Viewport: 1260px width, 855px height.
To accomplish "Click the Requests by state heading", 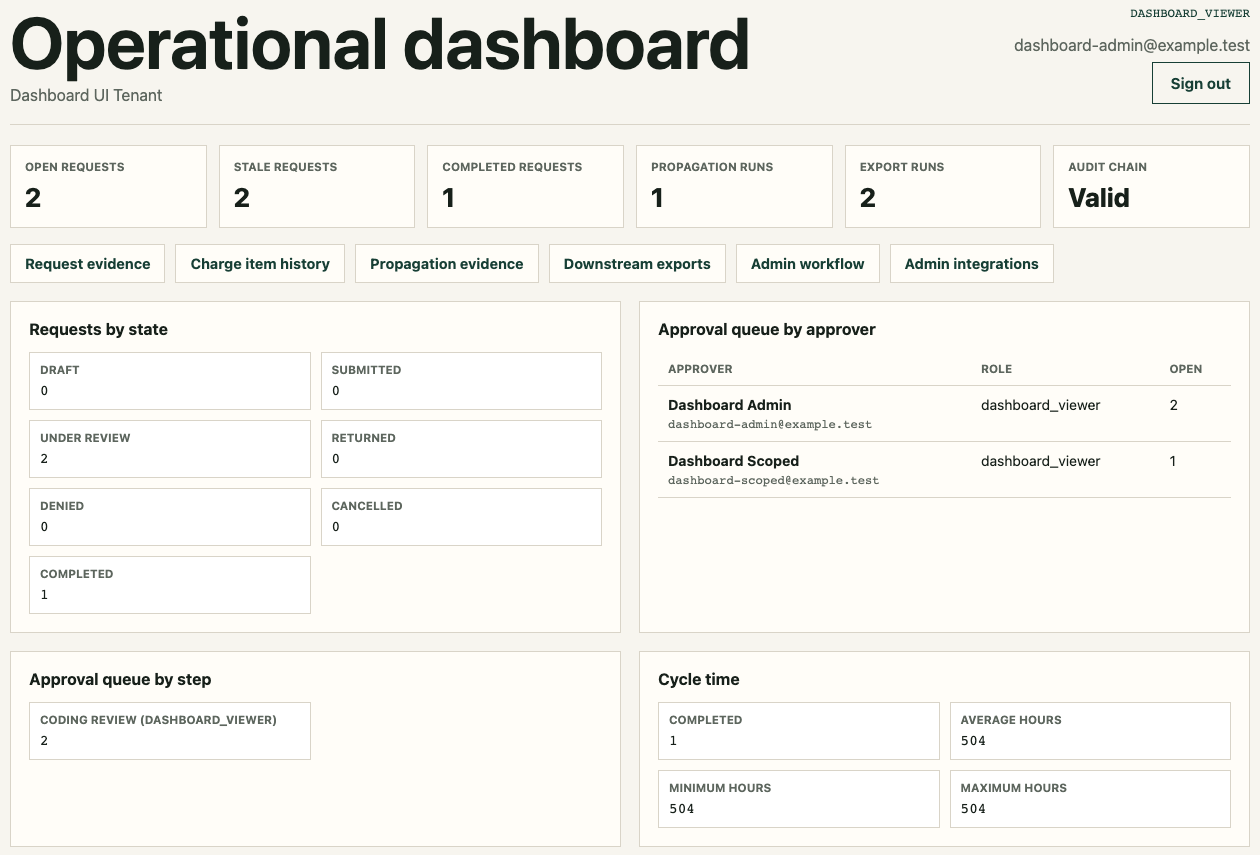I will [x=98, y=329].
